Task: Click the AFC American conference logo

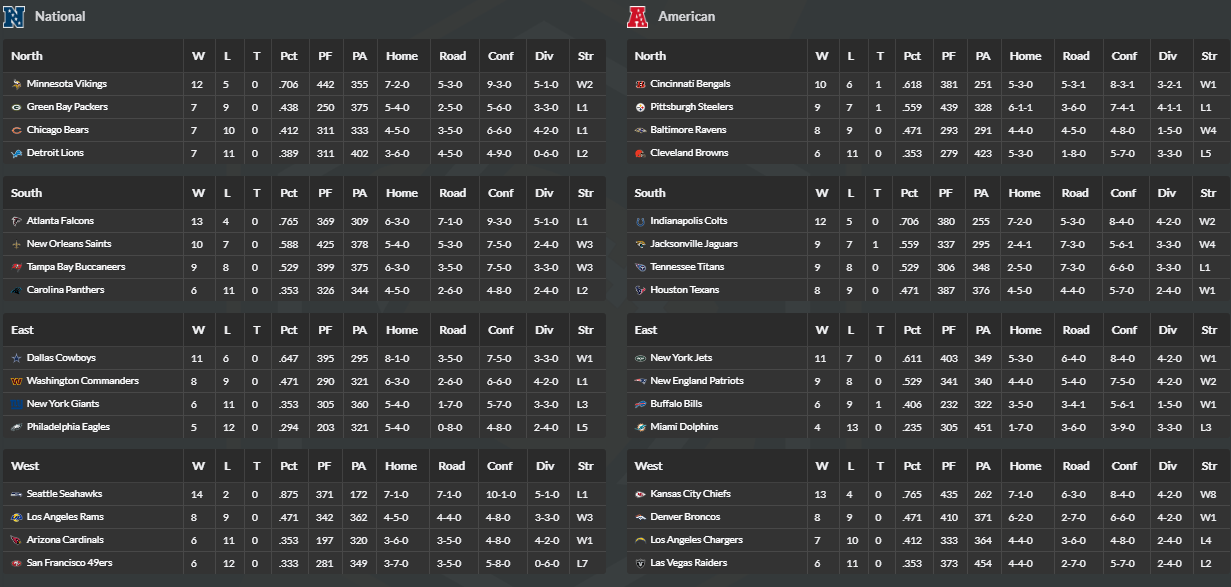Action: 638,16
